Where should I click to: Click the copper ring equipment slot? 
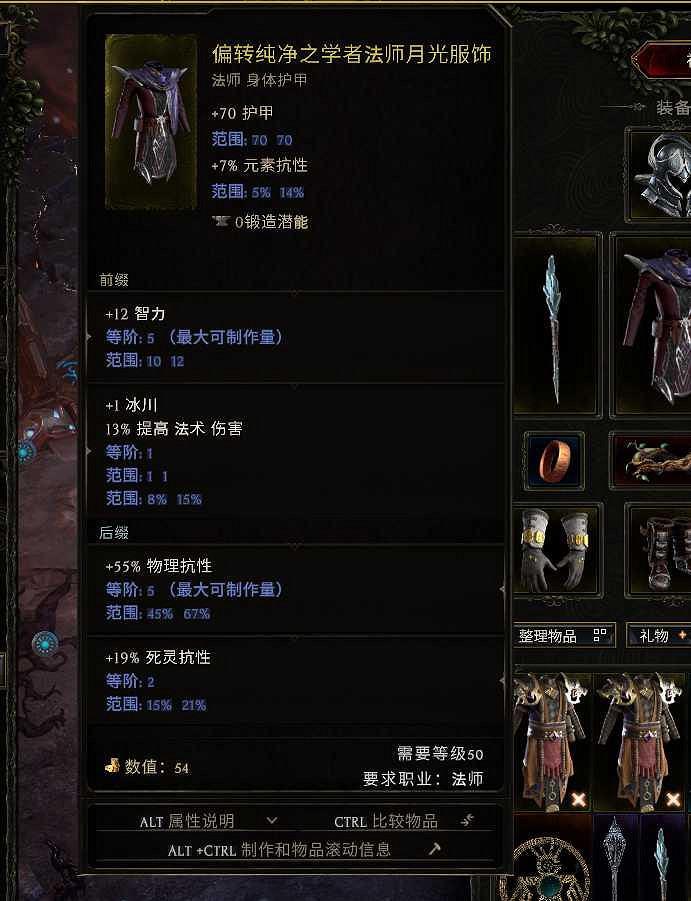[x=554, y=461]
